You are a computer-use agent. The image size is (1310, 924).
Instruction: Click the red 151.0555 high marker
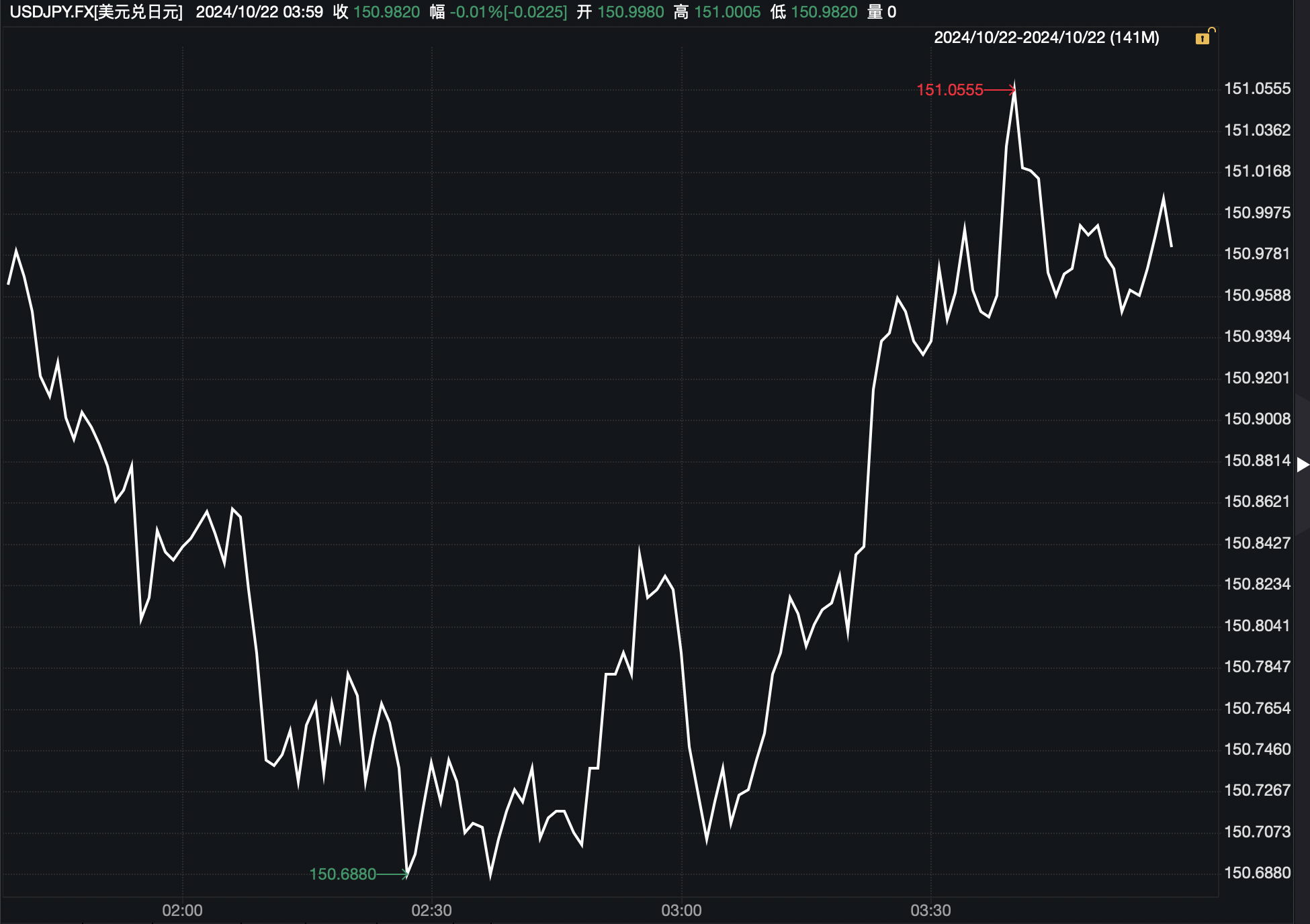pos(949,90)
